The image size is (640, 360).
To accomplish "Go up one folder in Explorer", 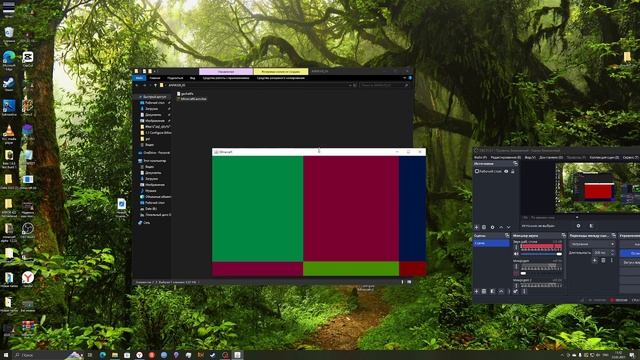I will [x=155, y=85].
